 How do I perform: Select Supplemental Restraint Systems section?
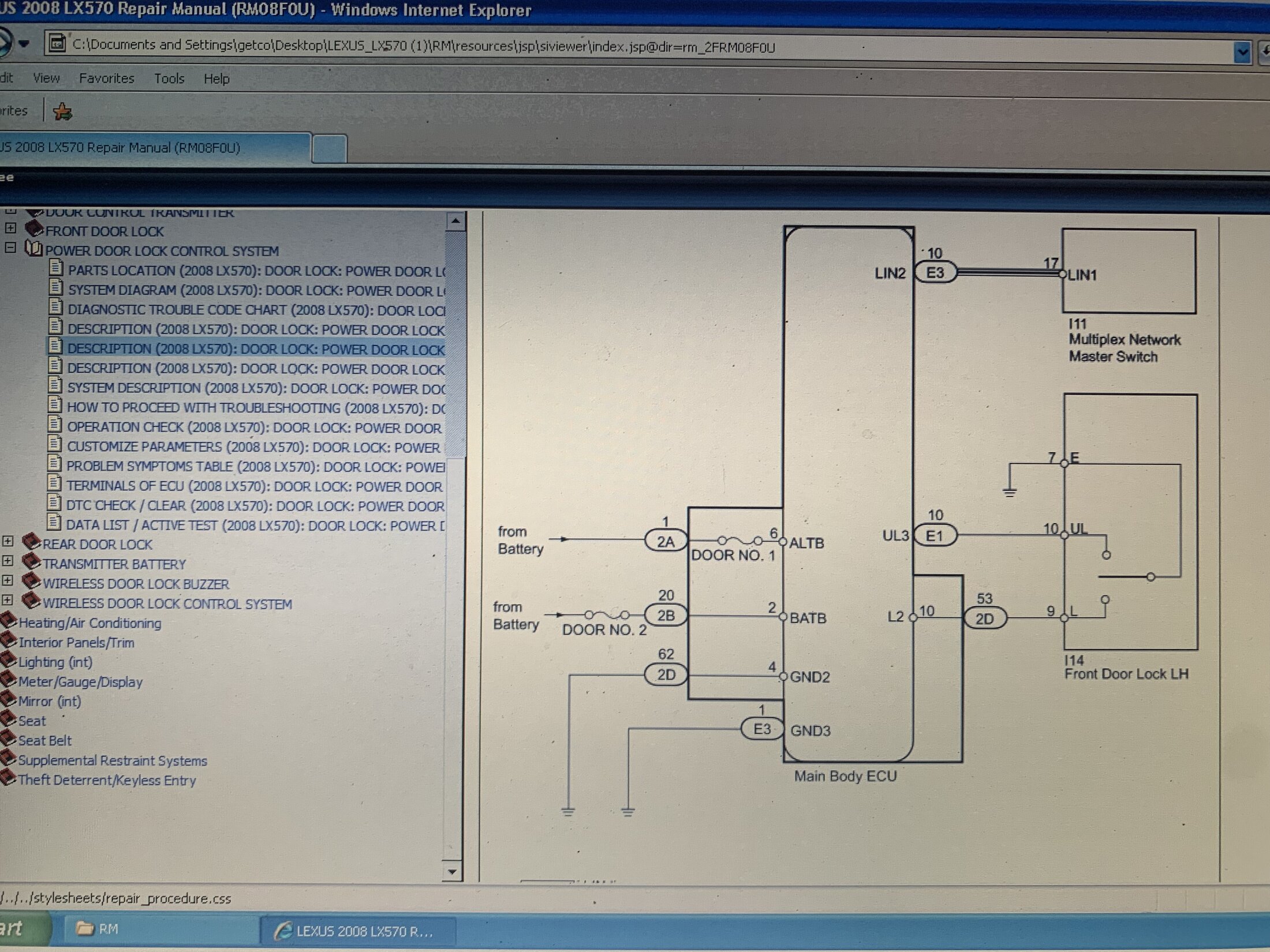pos(113,760)
